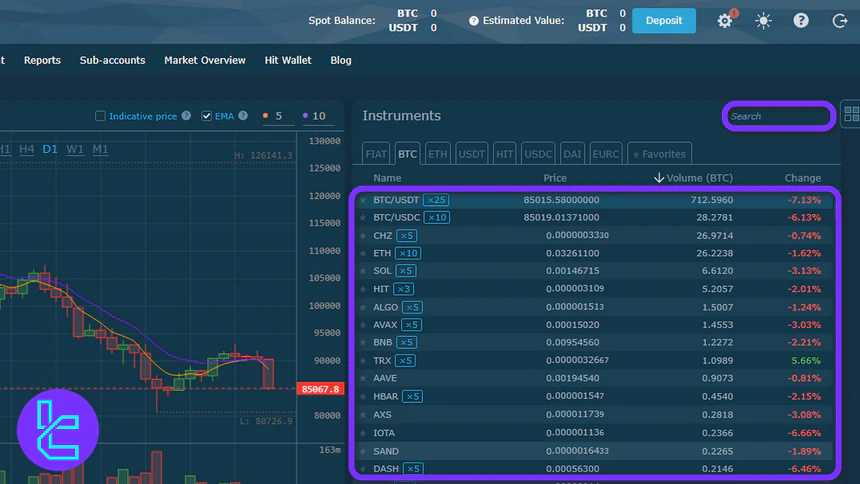The width and height of the screenshot is (860, 484).
Task: Select the ETH ×10 margin badge
Action: click(408, 254)
